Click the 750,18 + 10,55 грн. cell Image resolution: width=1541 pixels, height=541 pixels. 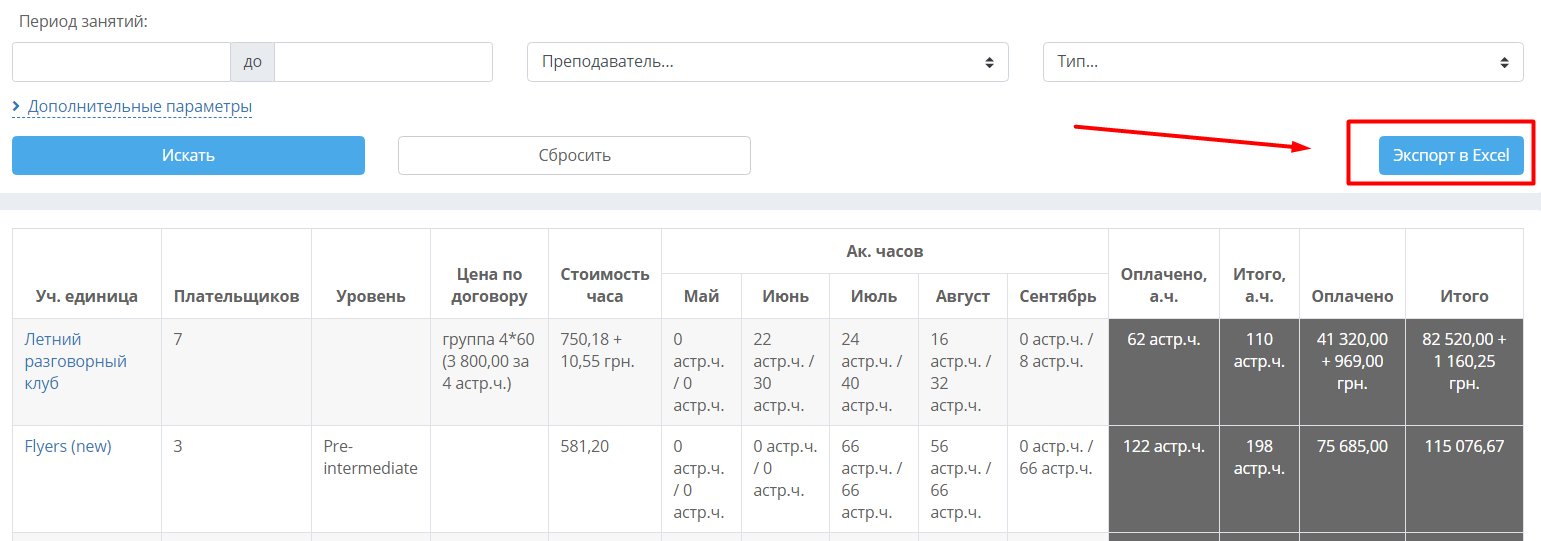605,372
